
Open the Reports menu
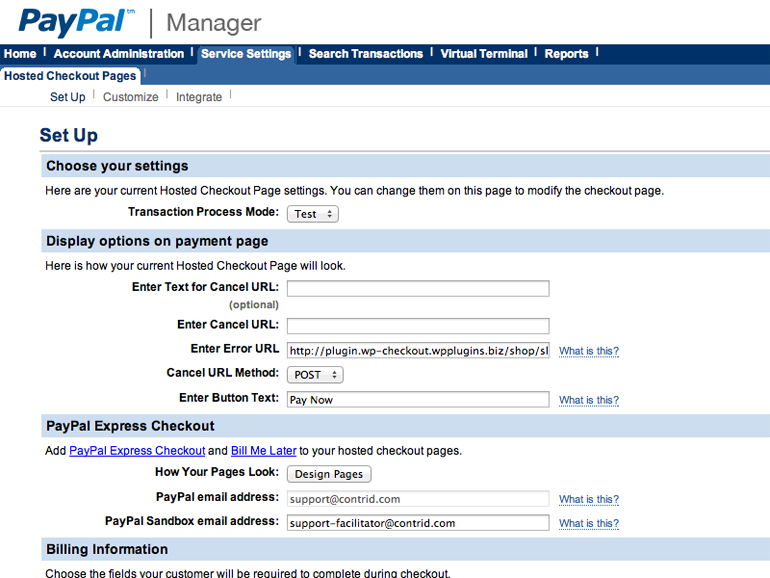[566, 54]
